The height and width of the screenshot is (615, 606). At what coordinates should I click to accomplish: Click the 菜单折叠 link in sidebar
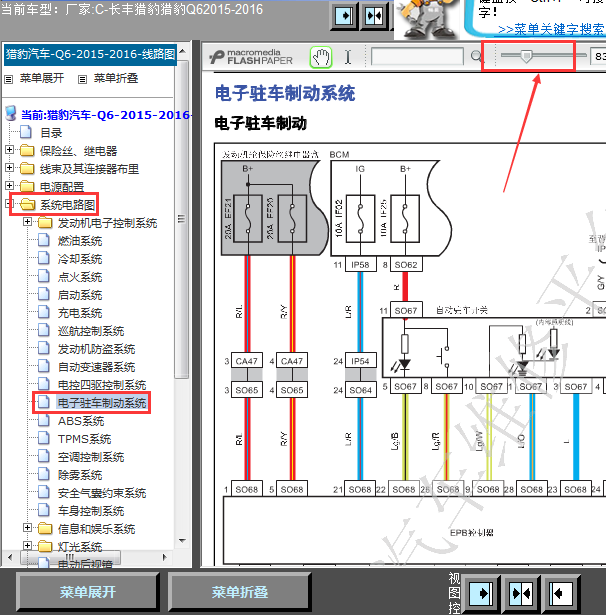(x=116, y=78)
